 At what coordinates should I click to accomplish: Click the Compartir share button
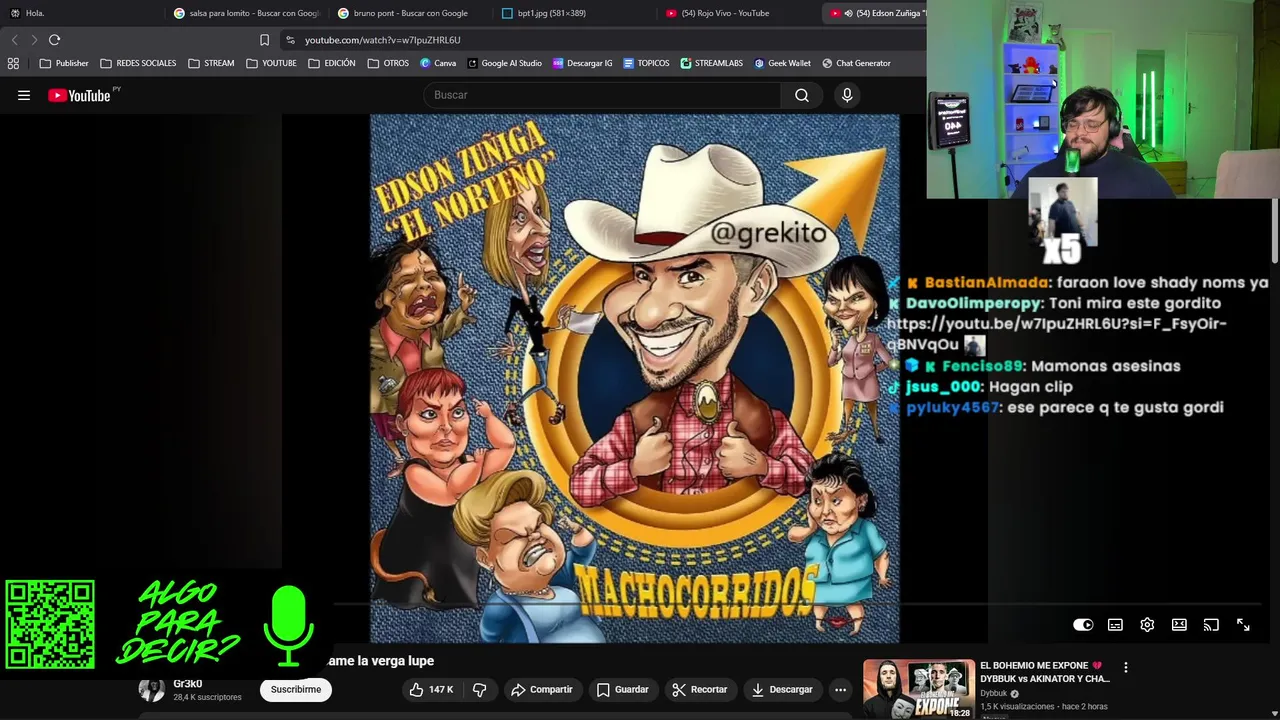click(x=541, y=690)
